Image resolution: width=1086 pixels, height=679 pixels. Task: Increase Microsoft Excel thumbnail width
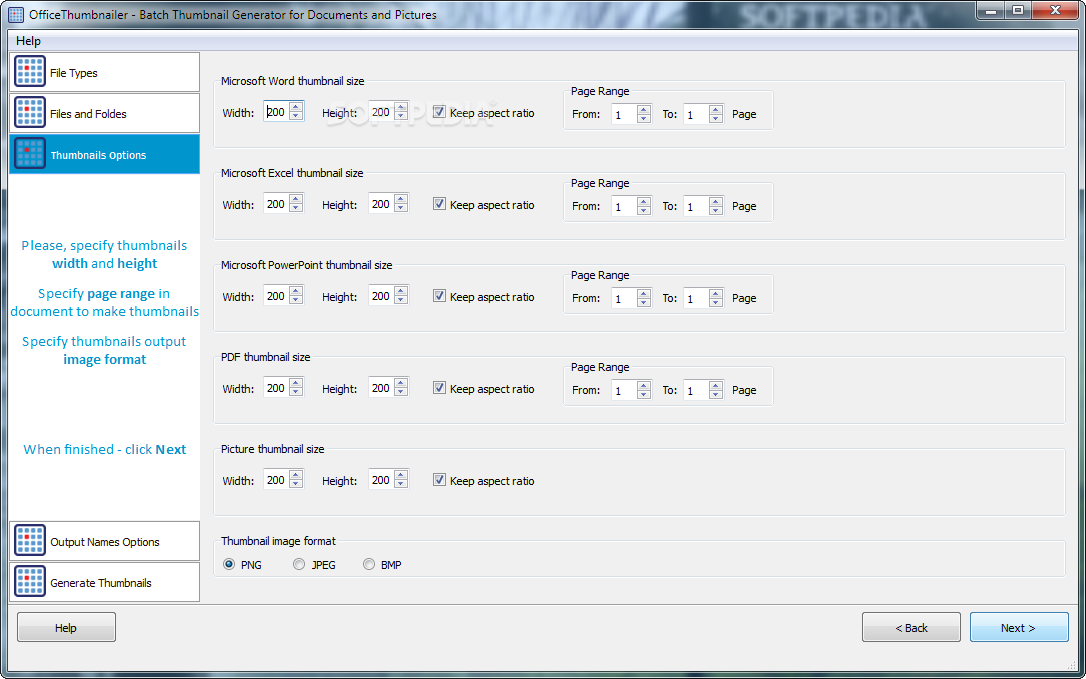(296, 199)
